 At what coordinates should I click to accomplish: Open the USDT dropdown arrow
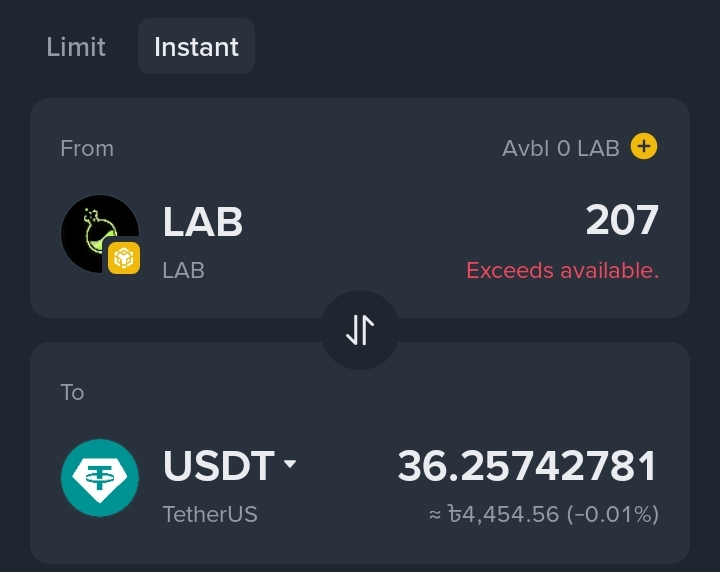coord(290,465)
